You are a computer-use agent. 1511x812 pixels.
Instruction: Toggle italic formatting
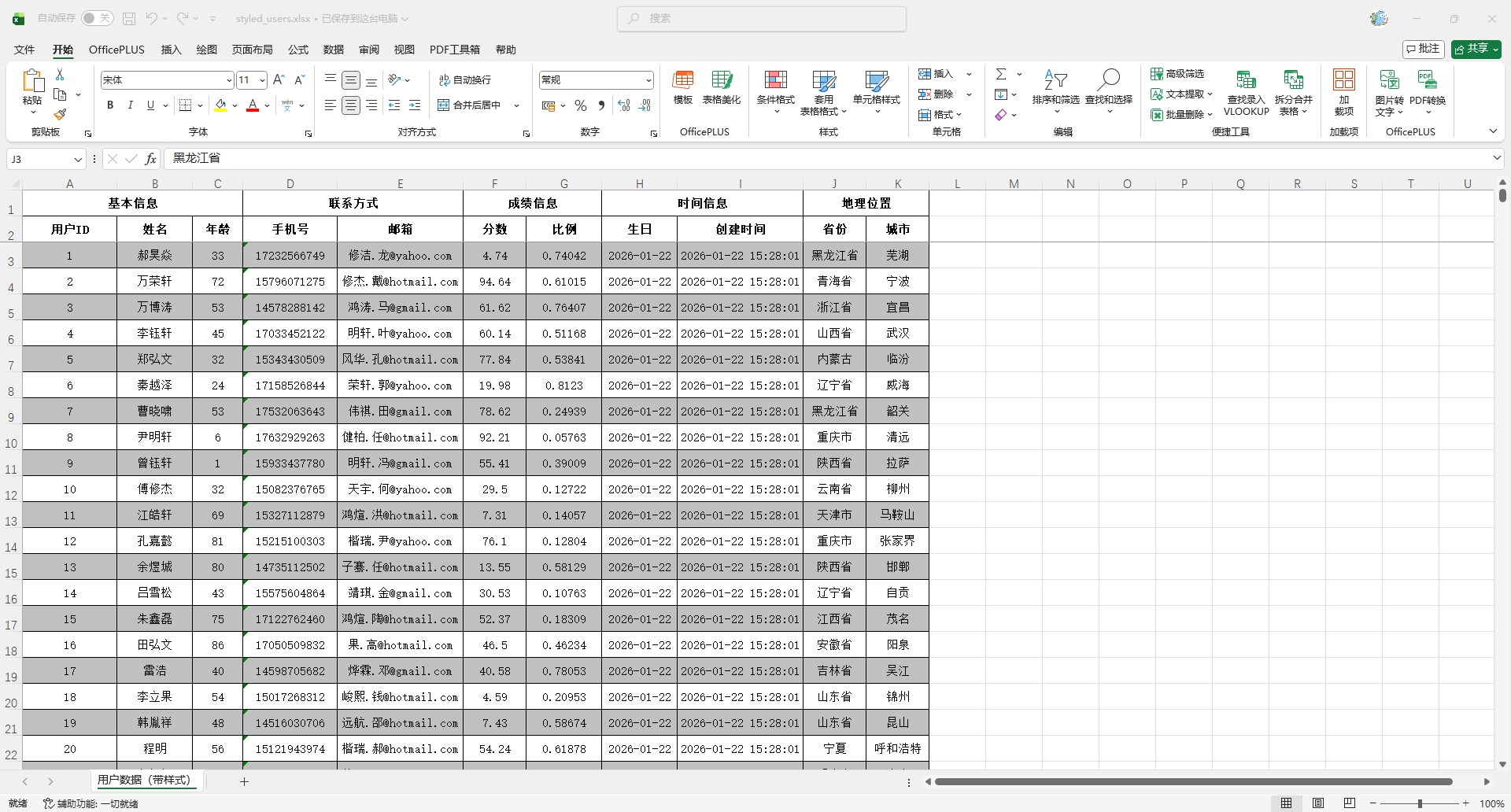[x=130, y=105]
